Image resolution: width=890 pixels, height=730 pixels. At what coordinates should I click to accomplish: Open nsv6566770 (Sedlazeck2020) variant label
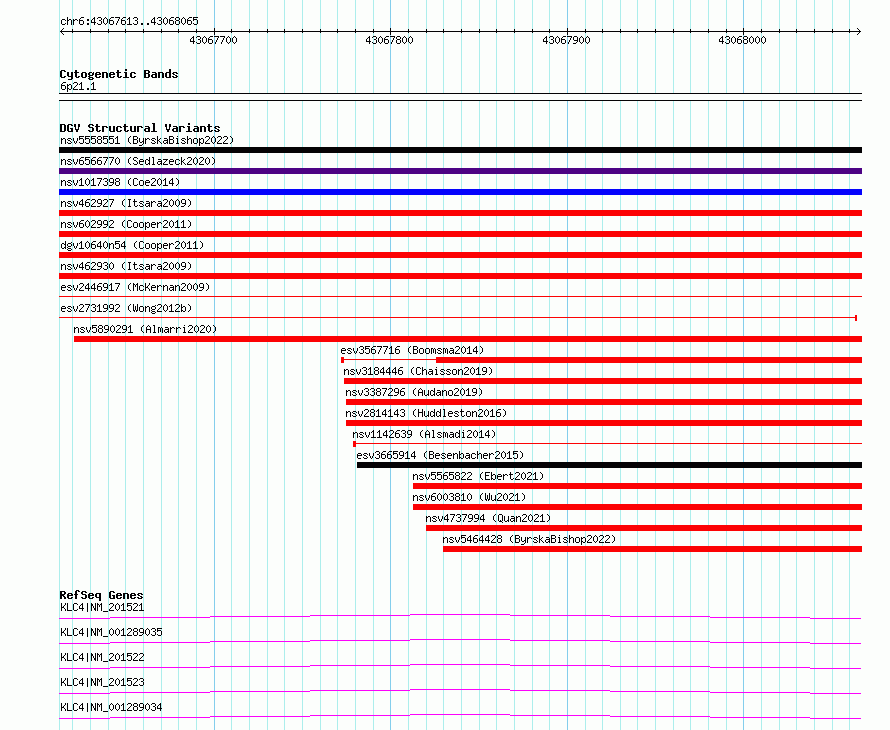138,161
